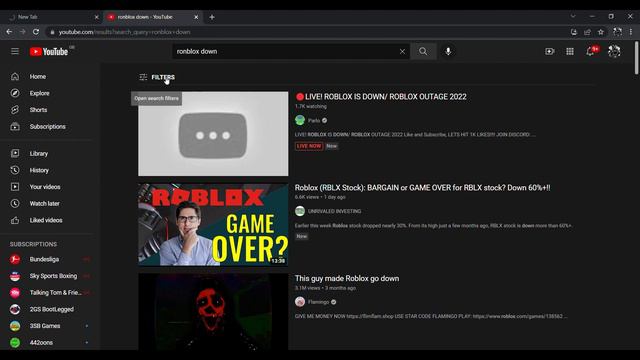Open 'LIVE! ROBLOX IS DOWN' video title
The height and width of the screenshot is (360, 640).
[x=381, y=97]
